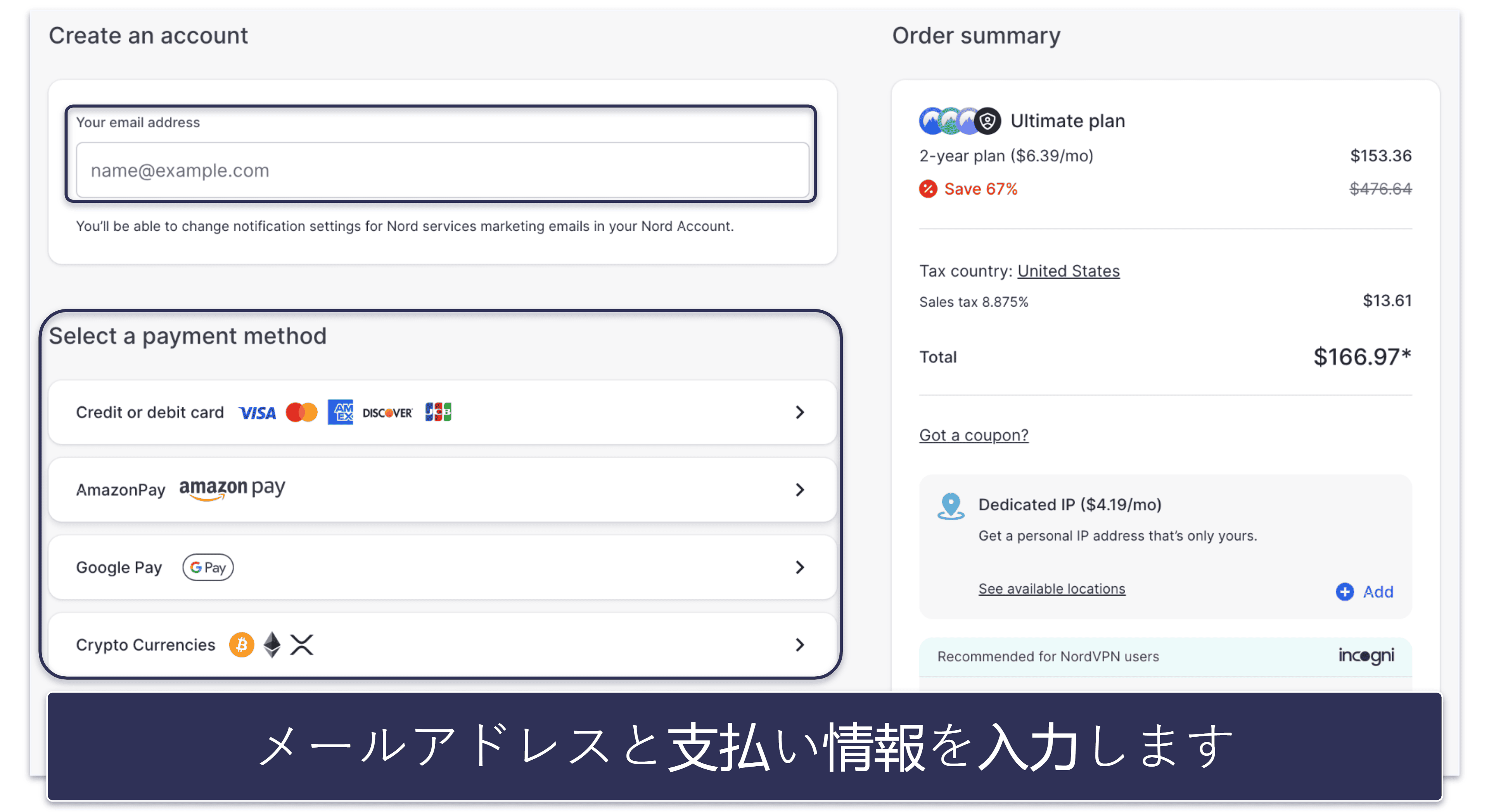The height and width of the screenshot is (812, 1489).
Task: Click the Dedicated IP ($4.19/mo) heading
Action: click(x=1070, y=504)
